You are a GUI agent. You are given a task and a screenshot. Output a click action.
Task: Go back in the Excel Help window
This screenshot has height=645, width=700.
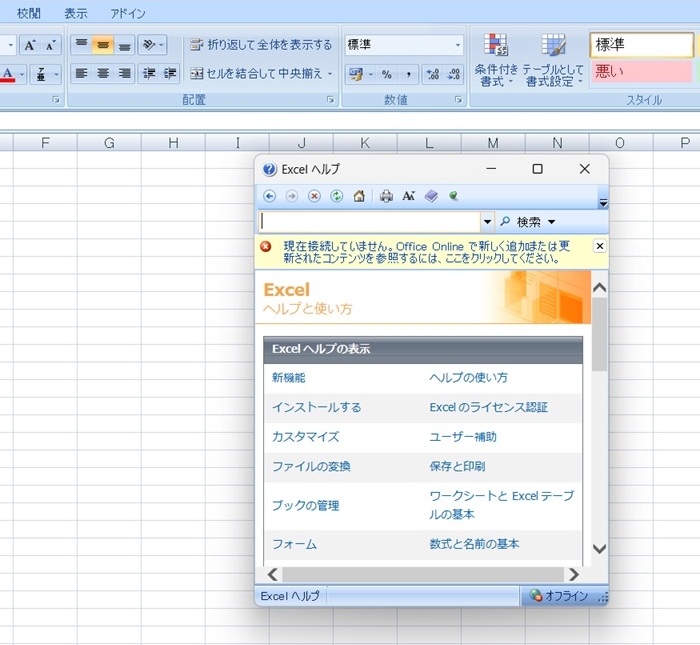[269, 196]
